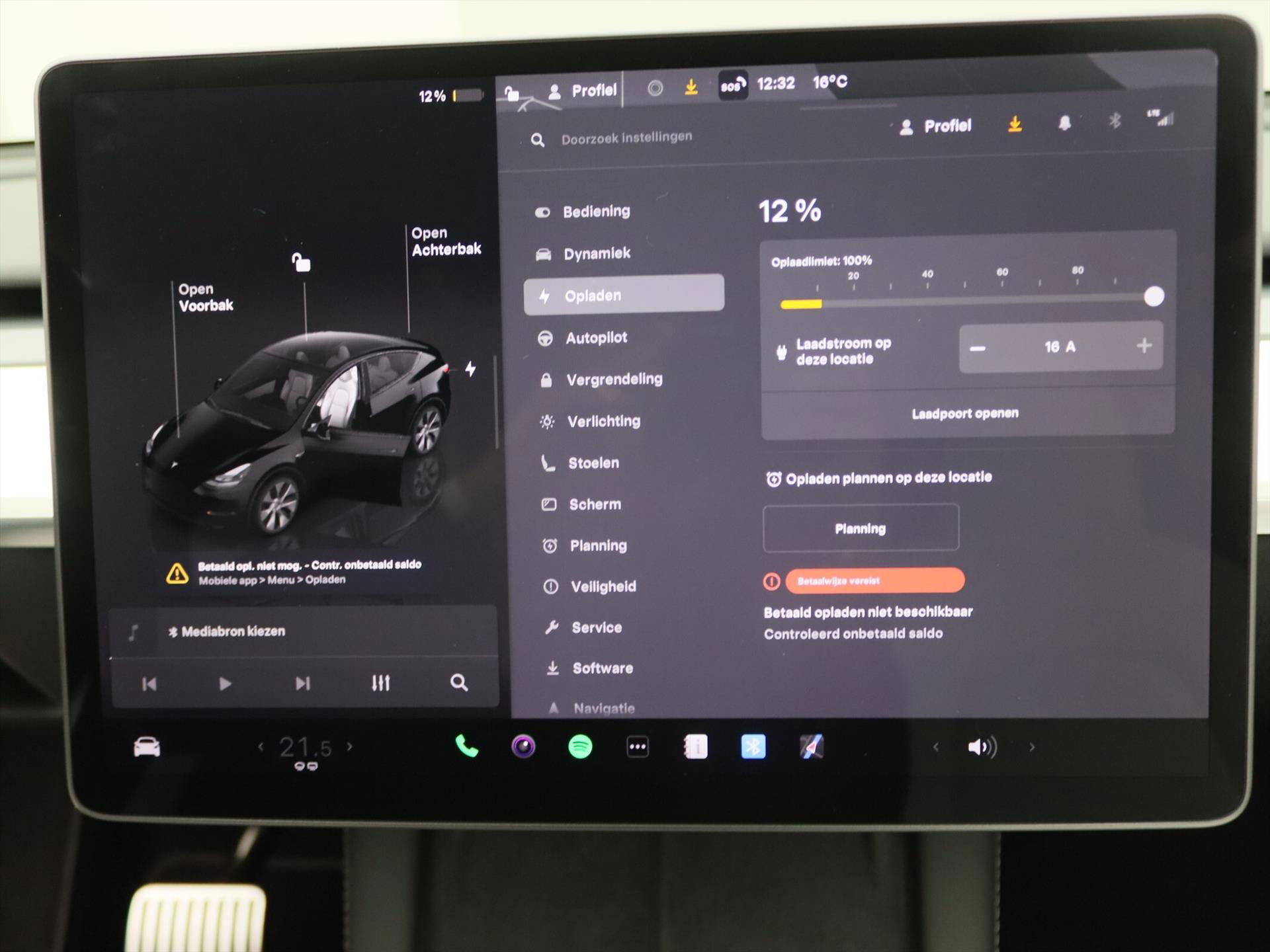The width and height of the screenshot is (1270, 952).
Task: Skip to next track
Action: tap(302, 683)
